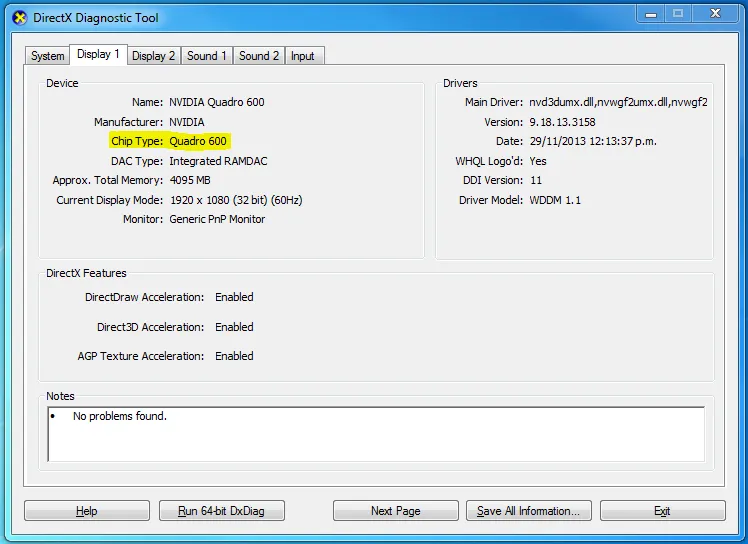The width and height of the screenshot is (748, 544).
Task: Click the AGP Texture Acceleration Enabled value
Action: (x=234, y=356)
